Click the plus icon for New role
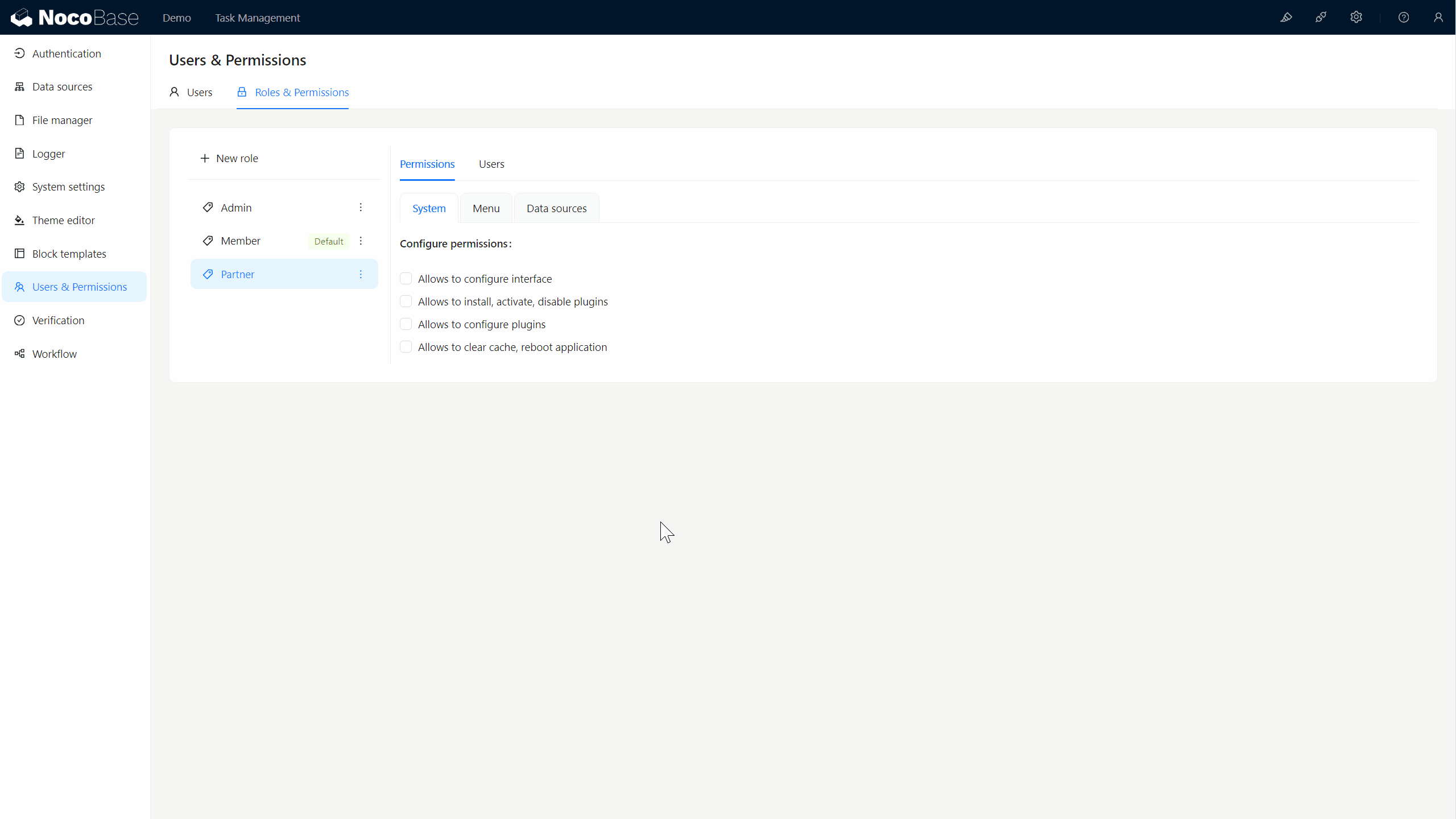 pyautogui.click(x=205, y=158)
